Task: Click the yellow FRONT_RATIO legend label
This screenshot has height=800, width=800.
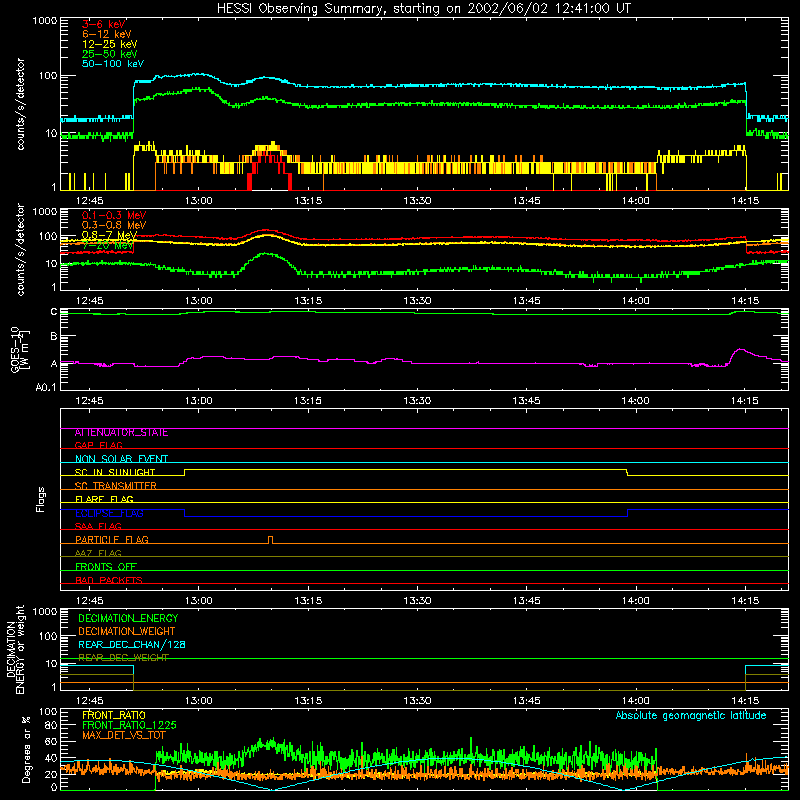Action: click(x=114, y=715)
